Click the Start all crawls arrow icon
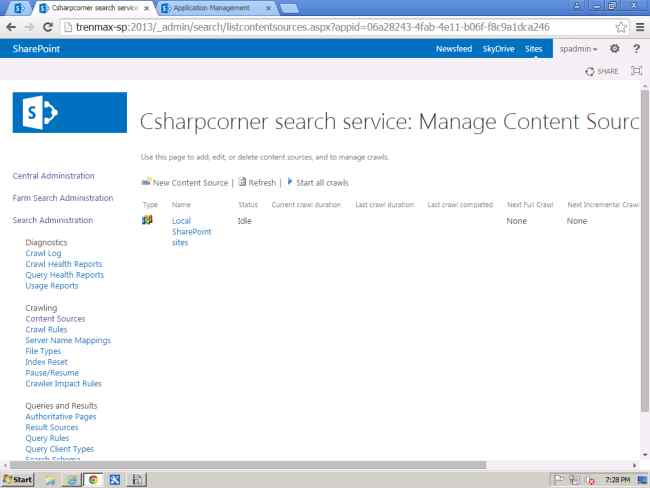 pos(290,181)
